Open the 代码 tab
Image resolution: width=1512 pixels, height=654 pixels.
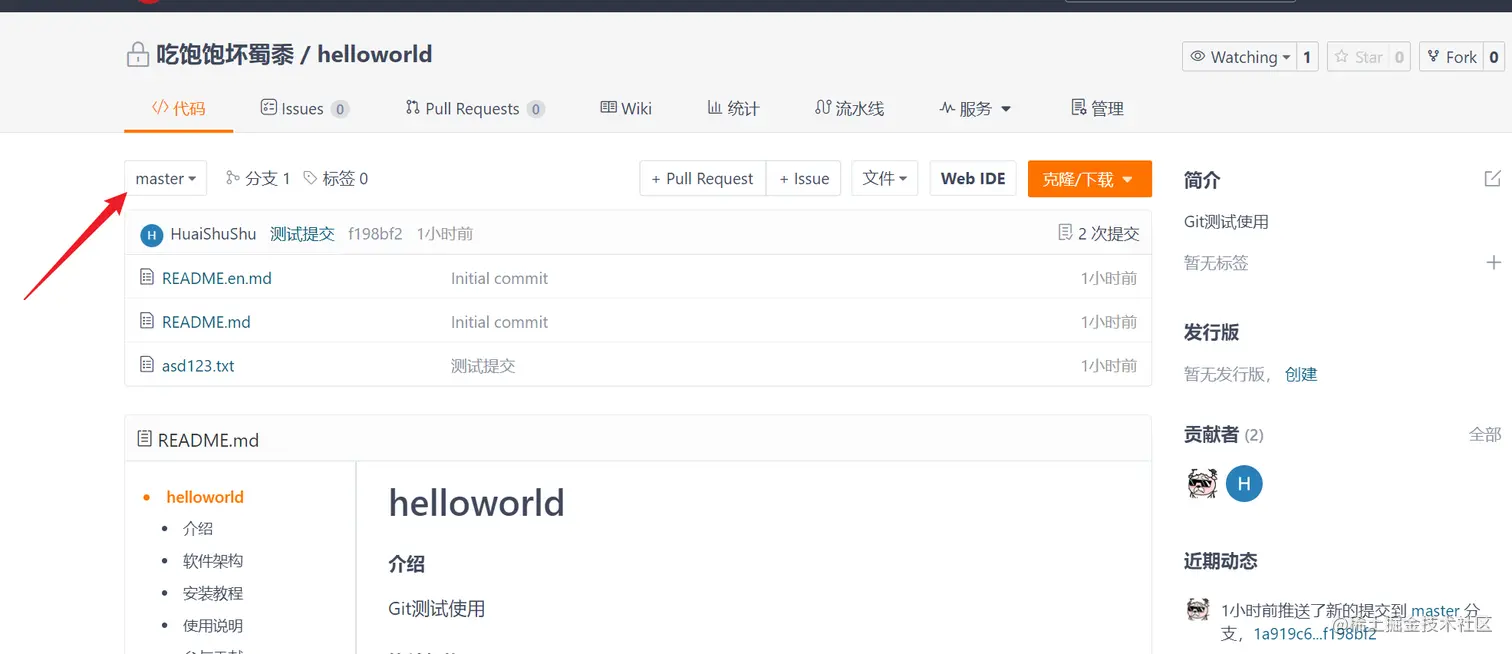coord(179,108)
